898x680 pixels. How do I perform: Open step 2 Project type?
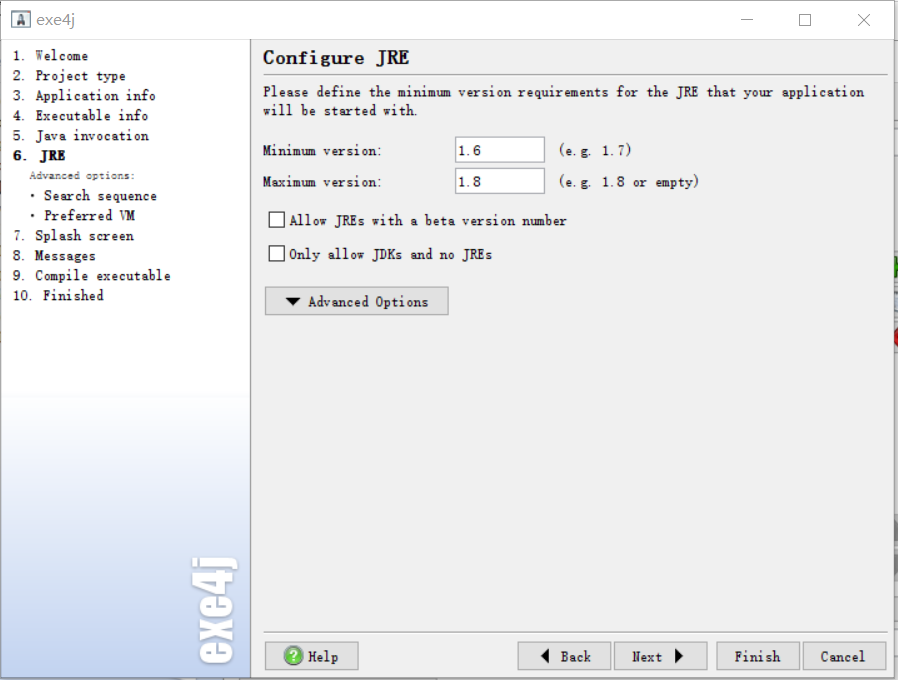pyautogui.click(x=69, y=76)
